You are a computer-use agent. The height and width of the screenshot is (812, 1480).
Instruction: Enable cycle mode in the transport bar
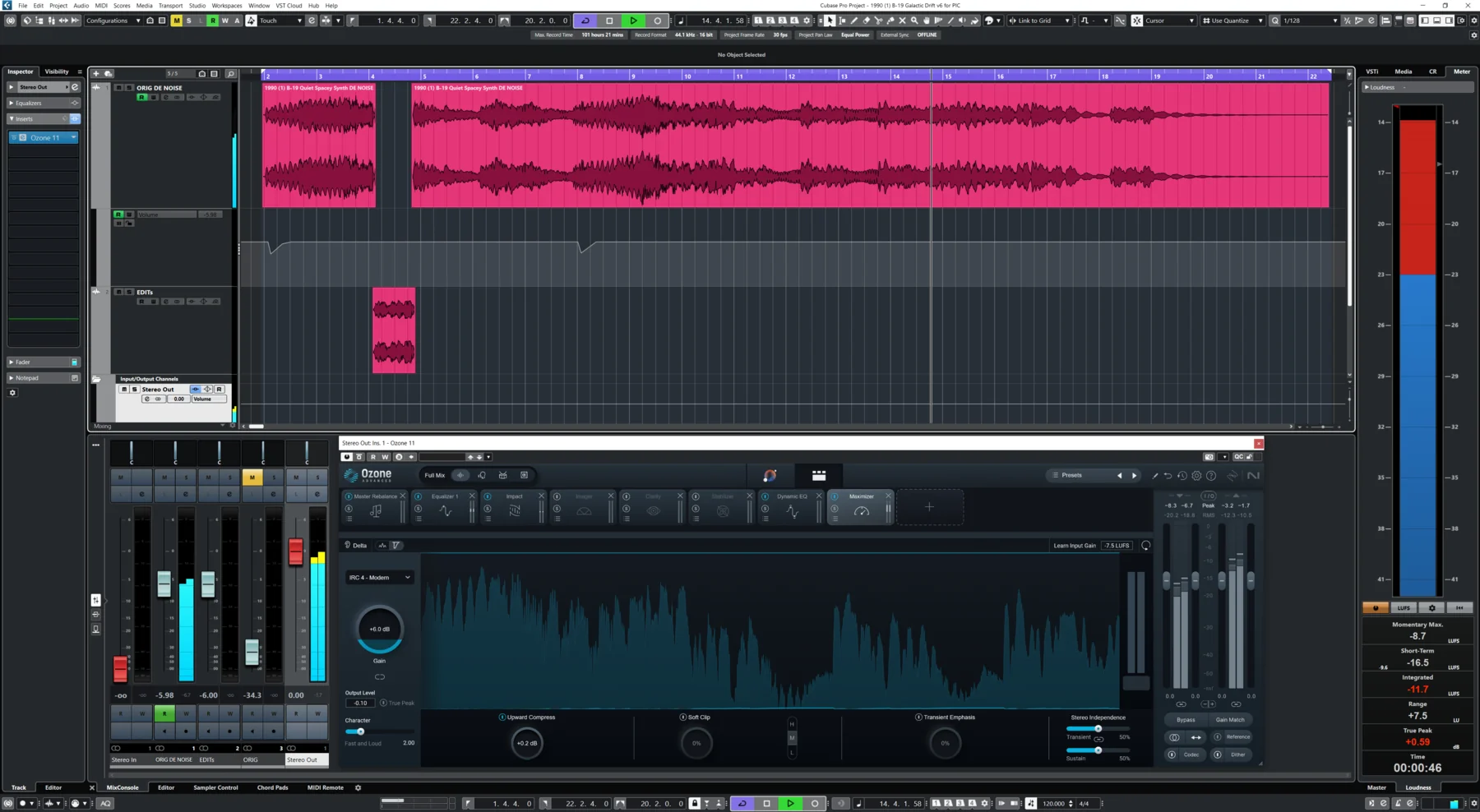584,21
